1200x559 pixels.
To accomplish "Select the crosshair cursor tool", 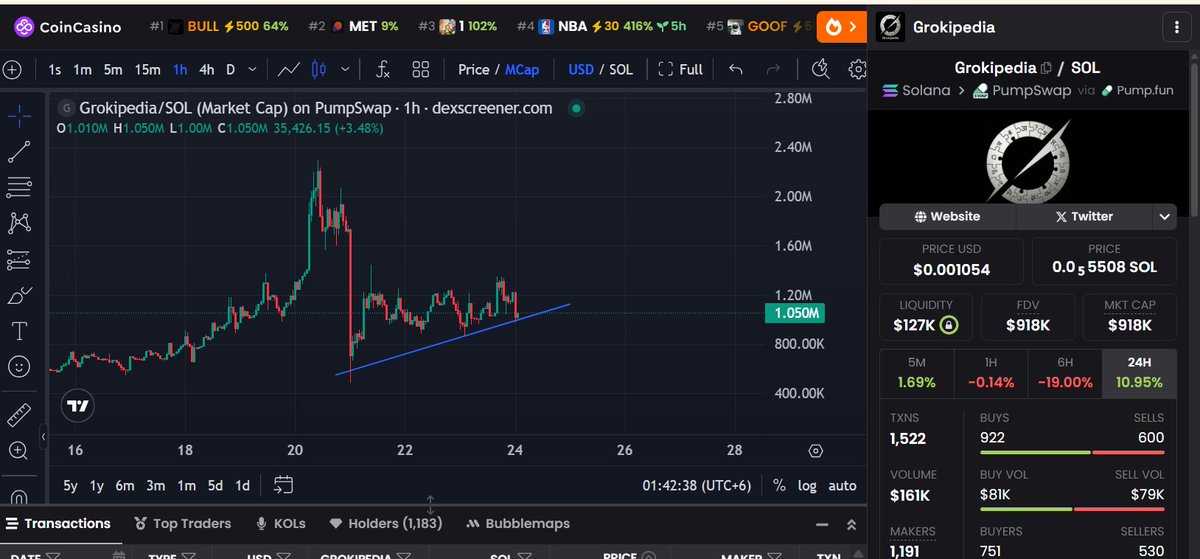I will pyautogui.click(x=19, y=117).
